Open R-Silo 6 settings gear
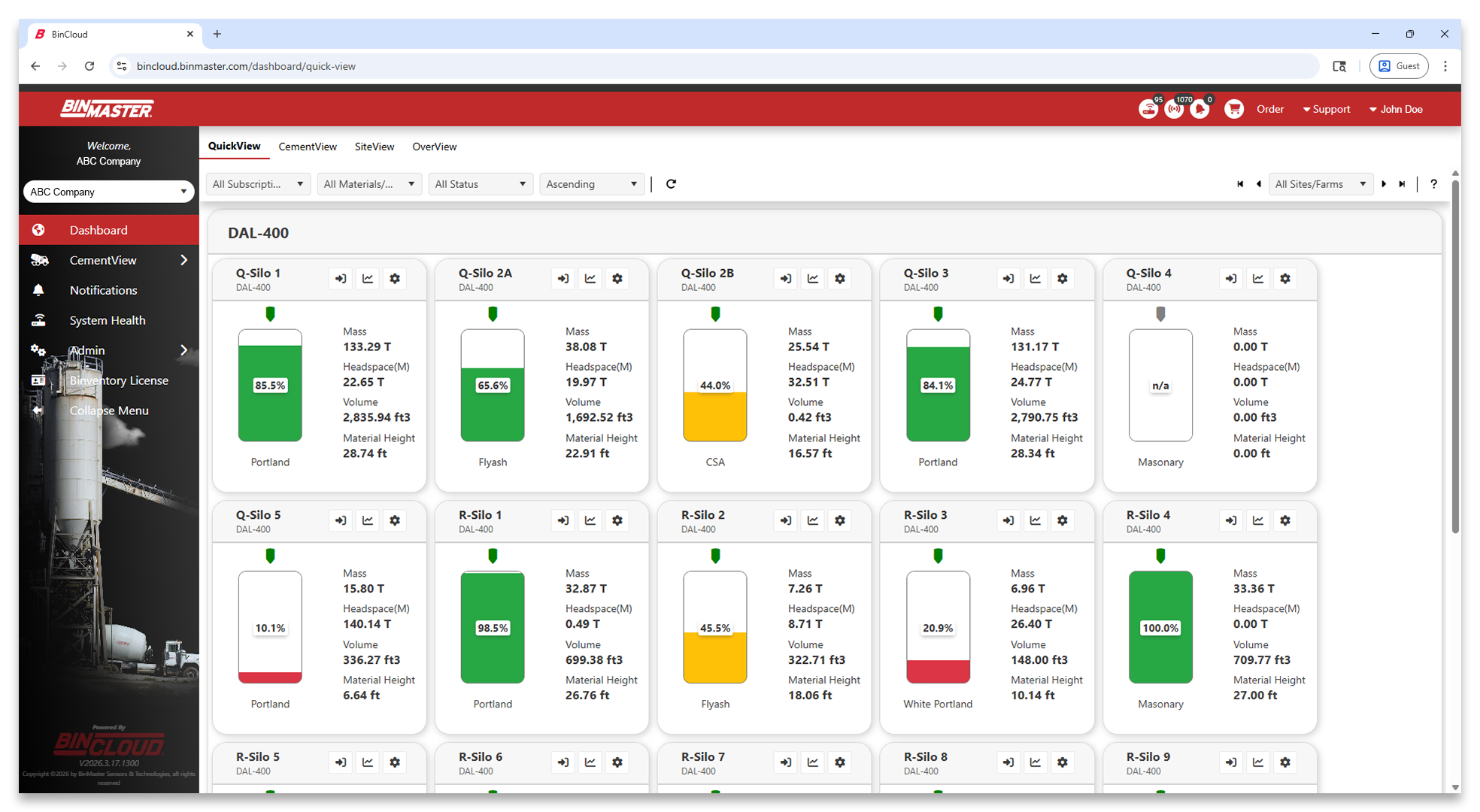The image size is (1480, 812). pyautogui.click(x=617, y=762)
